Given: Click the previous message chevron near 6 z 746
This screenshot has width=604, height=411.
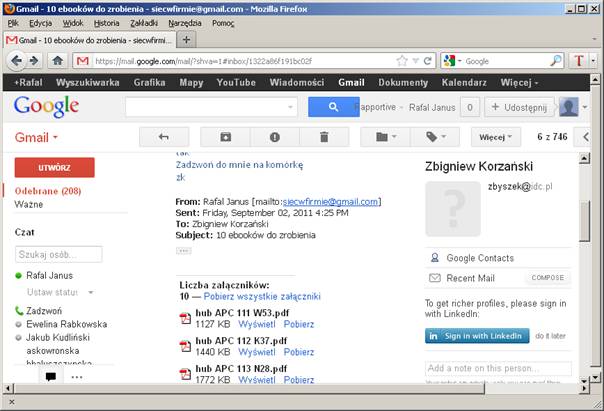Looking at the screenshot, I should pos(586,137).
